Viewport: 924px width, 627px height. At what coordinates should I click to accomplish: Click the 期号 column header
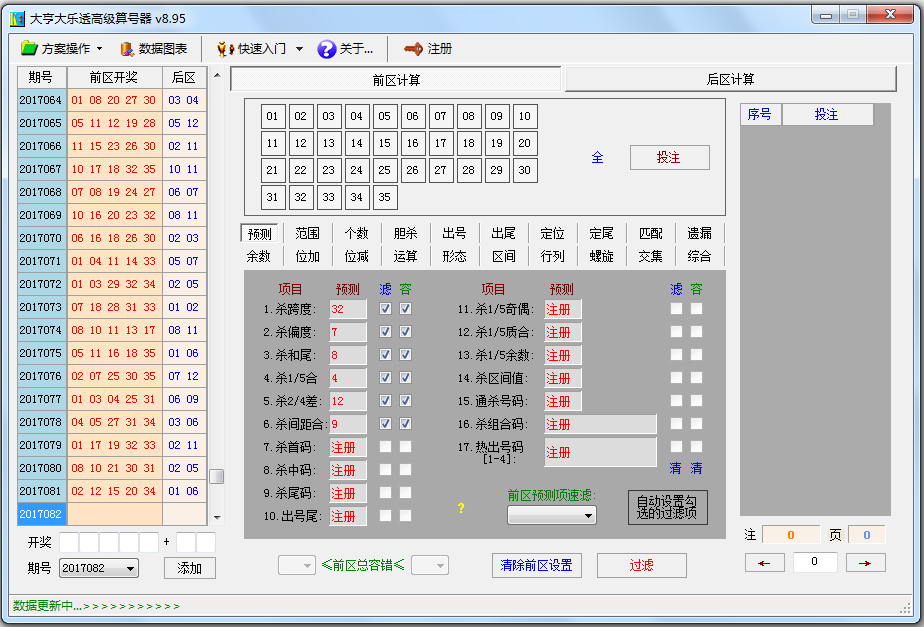tap(42, 78)
